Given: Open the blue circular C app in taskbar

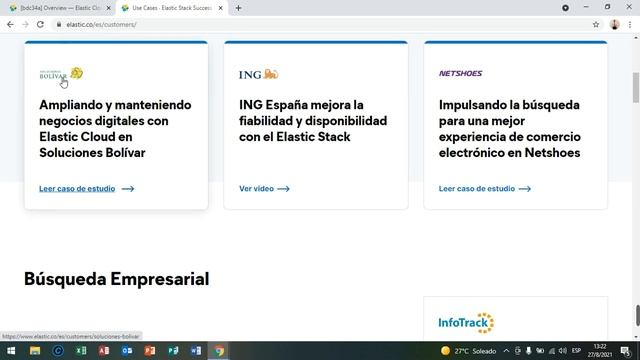Looking at the screenshot, I should (58, 351).
